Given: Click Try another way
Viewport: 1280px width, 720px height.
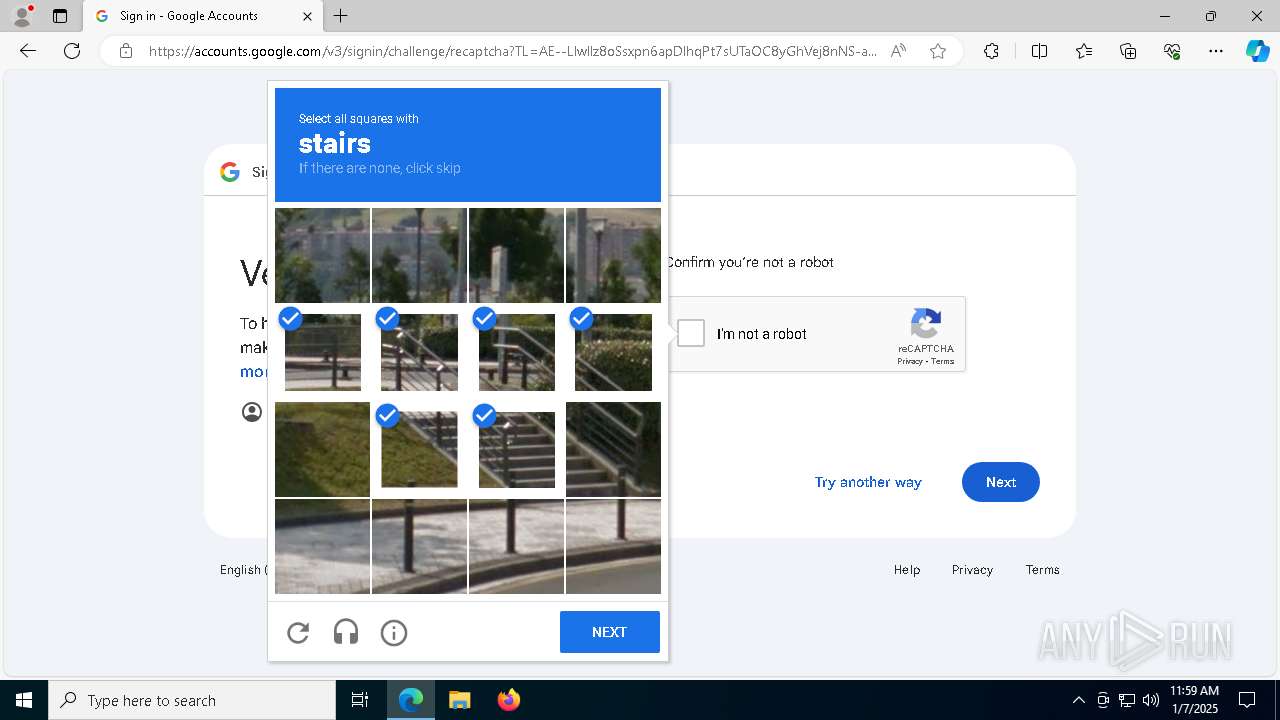Looking at the screenshot, I should pos(868,482).
